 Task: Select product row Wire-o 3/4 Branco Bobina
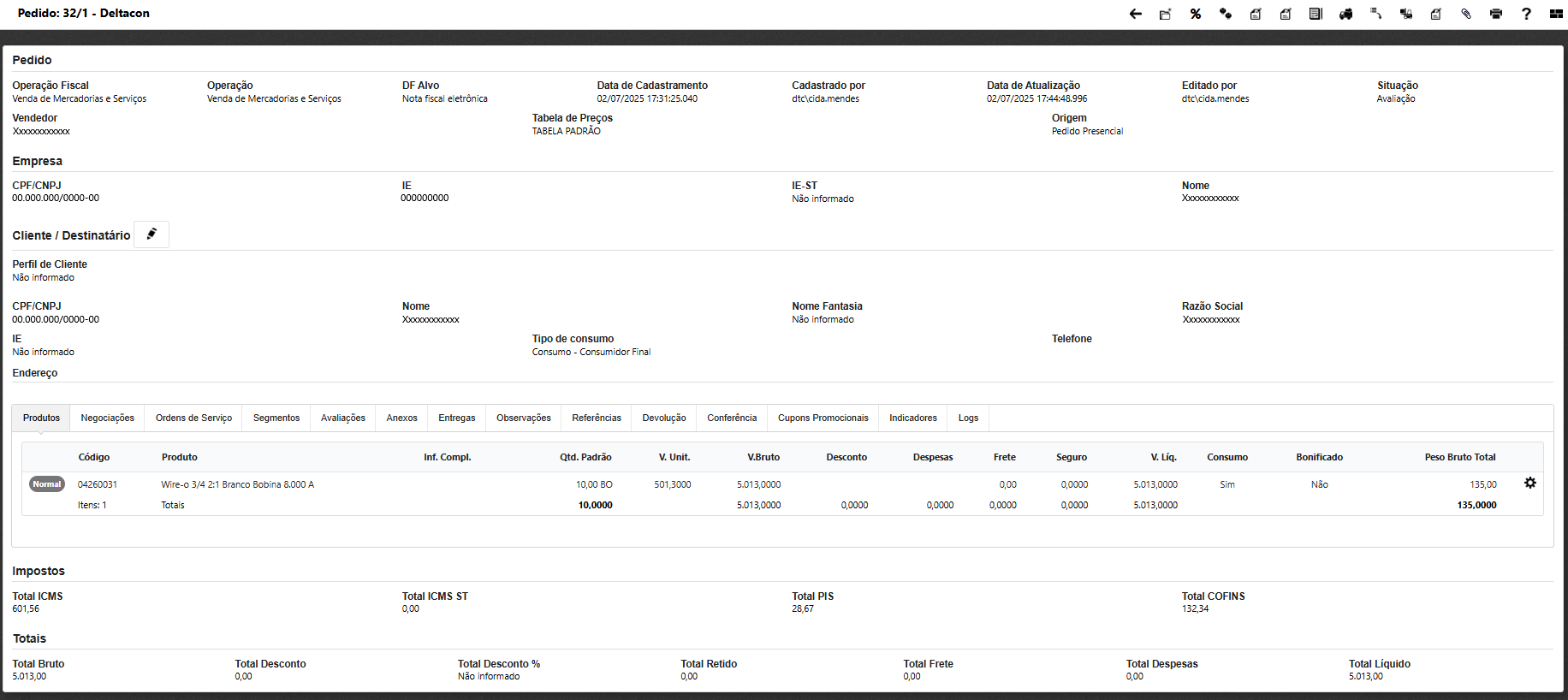pyautogui.click(x=237, y=484)
